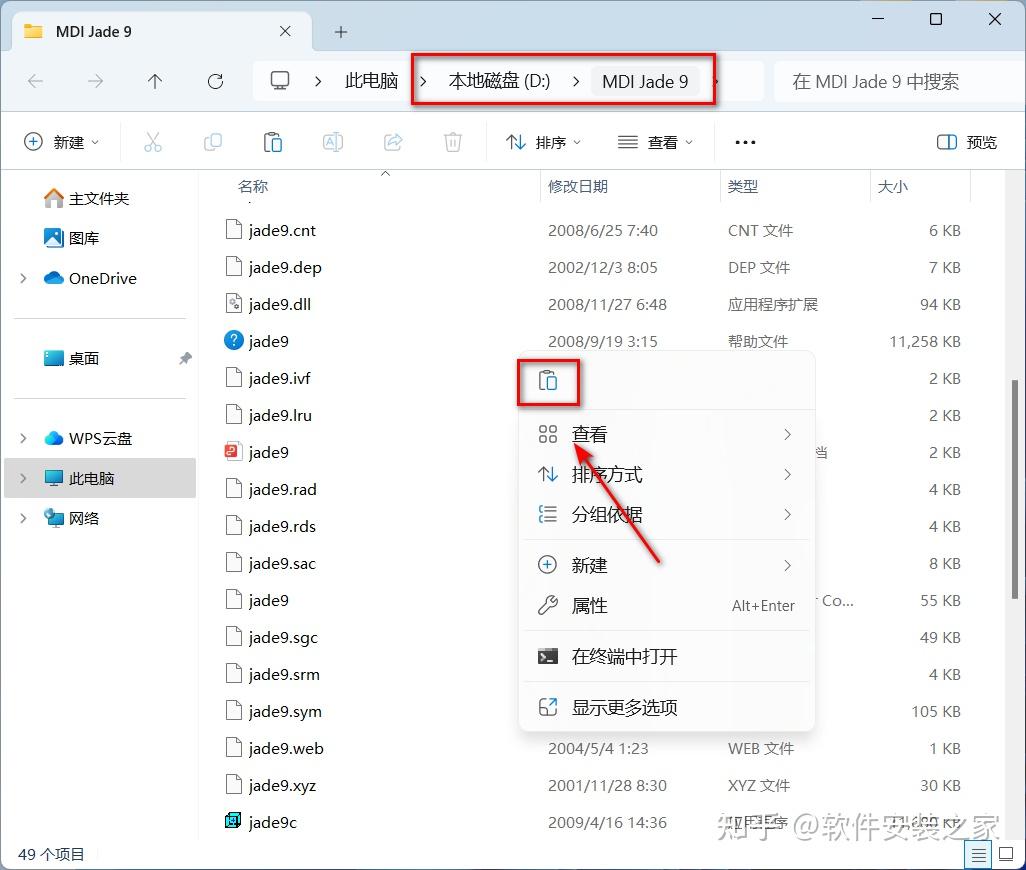This screenshot has width=1026, height=870.
Task: Click the highlighted Paste icon in the context menu
Action: click(548, 381)
